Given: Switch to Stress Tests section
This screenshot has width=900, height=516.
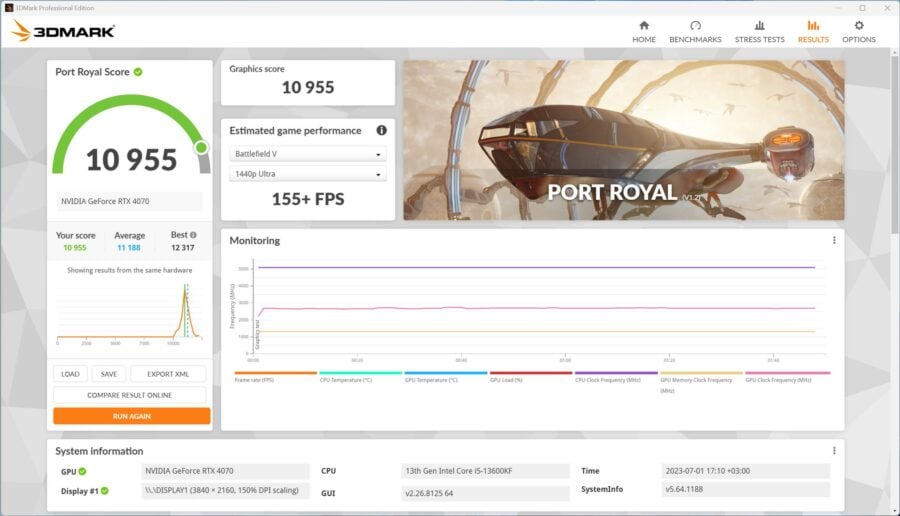Looking at the screenshot, I should [759, 32].
